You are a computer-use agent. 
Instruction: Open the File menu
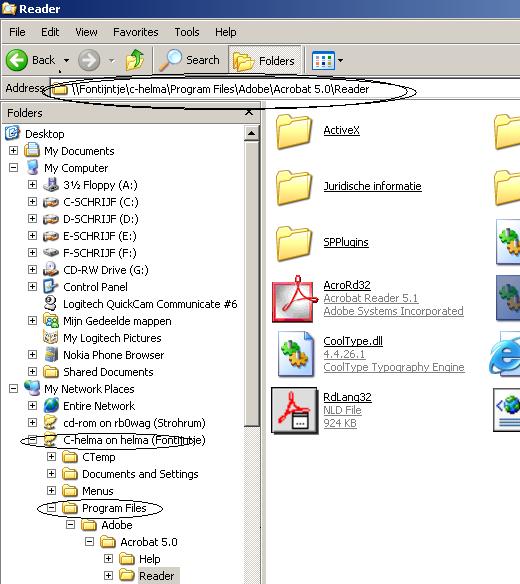coord(17,32)
